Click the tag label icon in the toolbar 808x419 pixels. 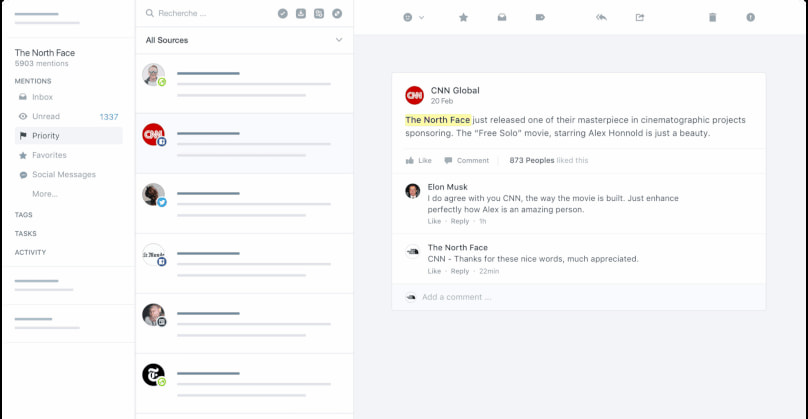(x=540, y=18)
